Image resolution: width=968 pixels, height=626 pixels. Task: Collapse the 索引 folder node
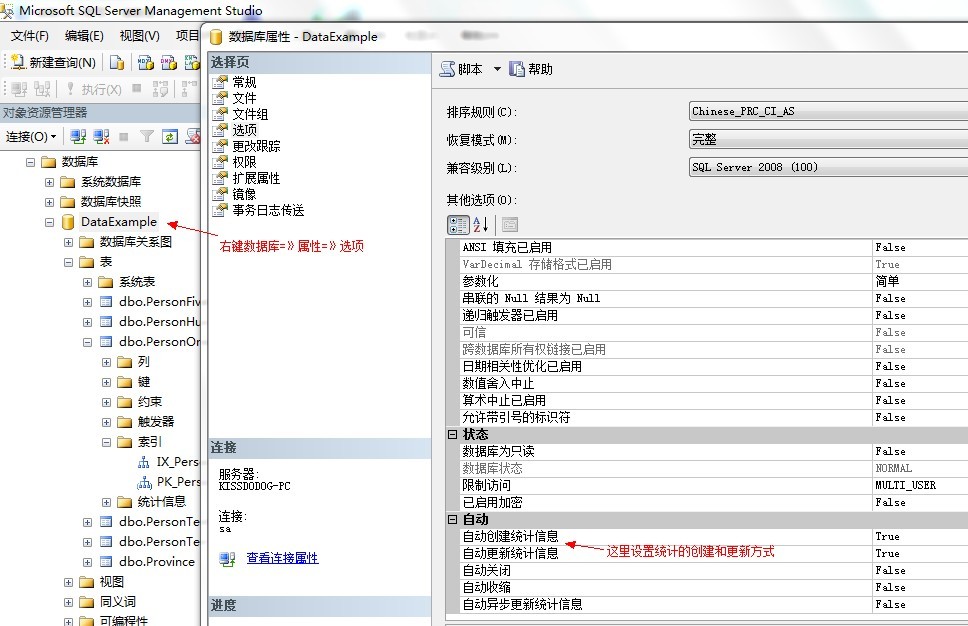106,442
